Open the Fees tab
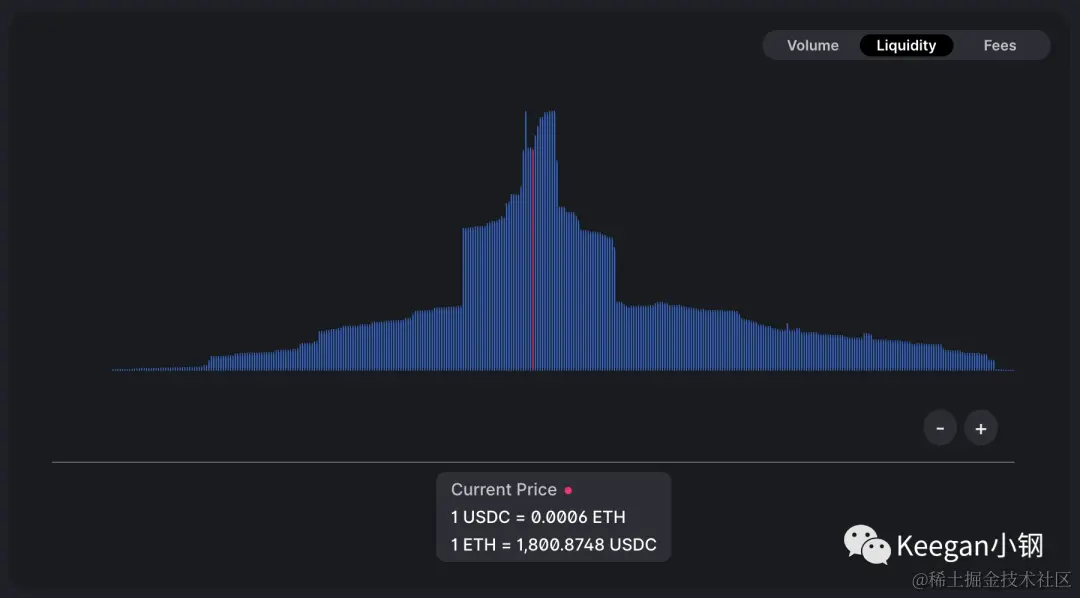This screenshot has width=1080, height=598. tap(999, 45)
